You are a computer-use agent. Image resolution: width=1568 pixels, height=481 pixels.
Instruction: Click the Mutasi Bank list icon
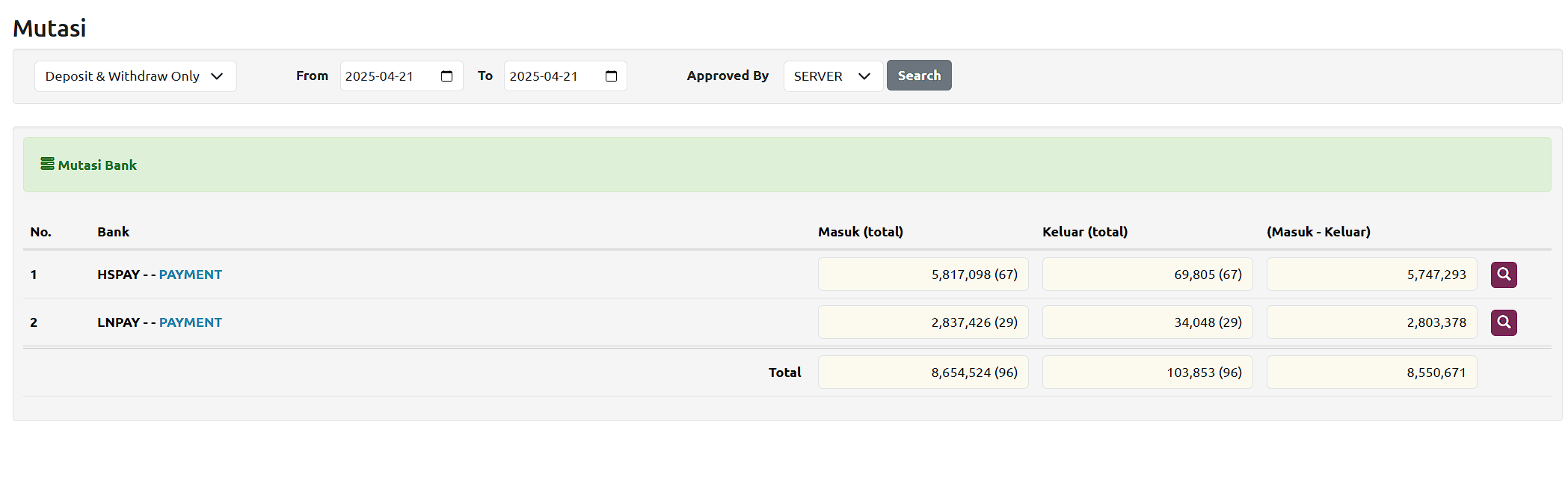pos(47,164)
